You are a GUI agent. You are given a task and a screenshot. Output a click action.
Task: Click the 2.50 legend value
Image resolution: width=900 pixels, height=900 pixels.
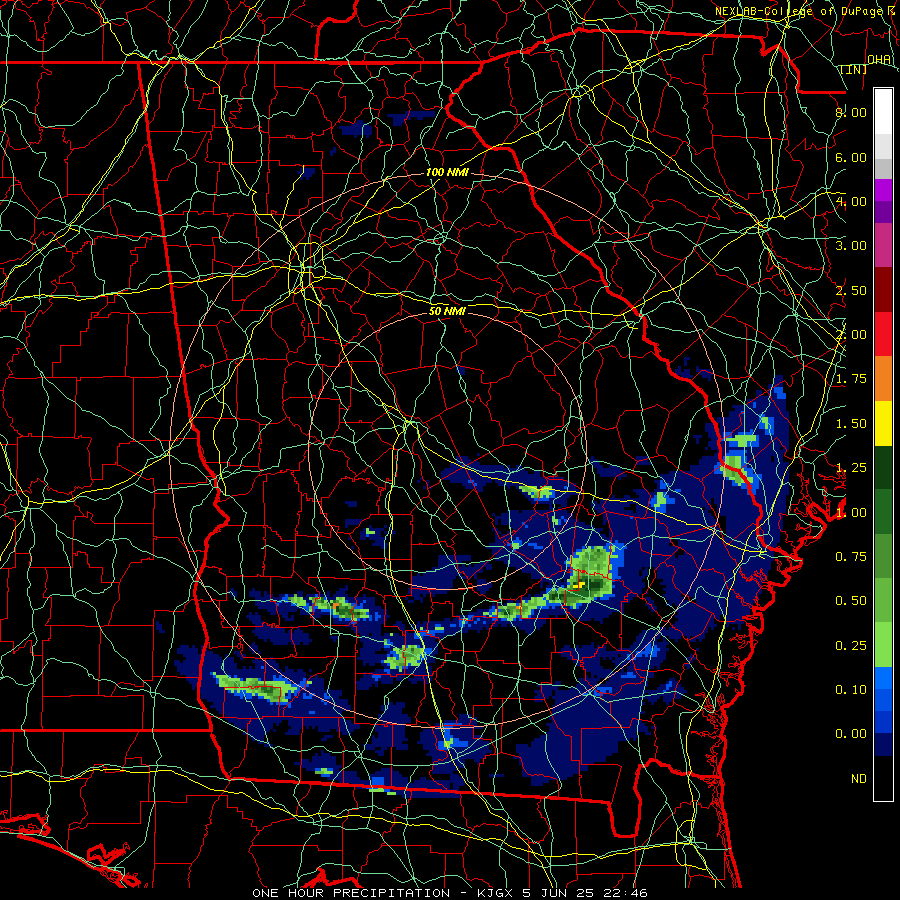coord(851,290)
